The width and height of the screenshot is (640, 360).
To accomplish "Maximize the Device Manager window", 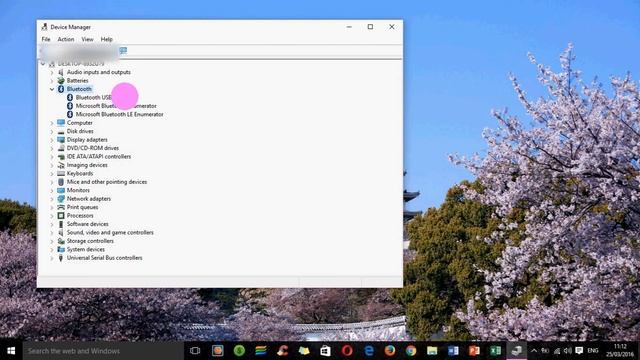I will coord(370,27).
